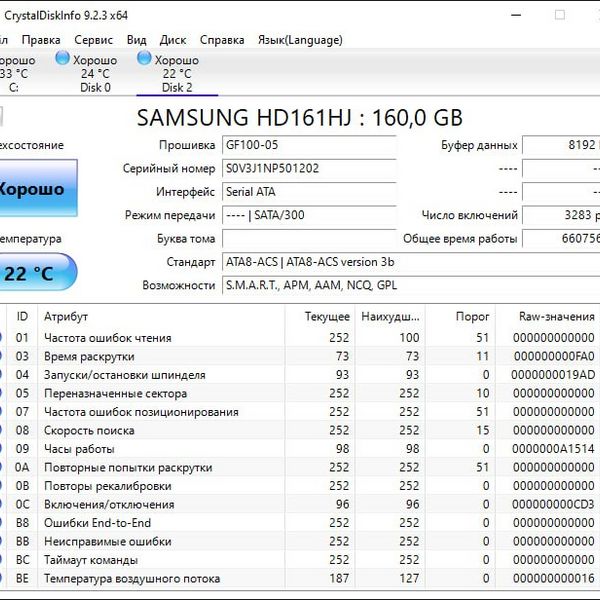Select the row Температура воздушного потока
Viewport: 600px width, 600px height.
(300, 579)
